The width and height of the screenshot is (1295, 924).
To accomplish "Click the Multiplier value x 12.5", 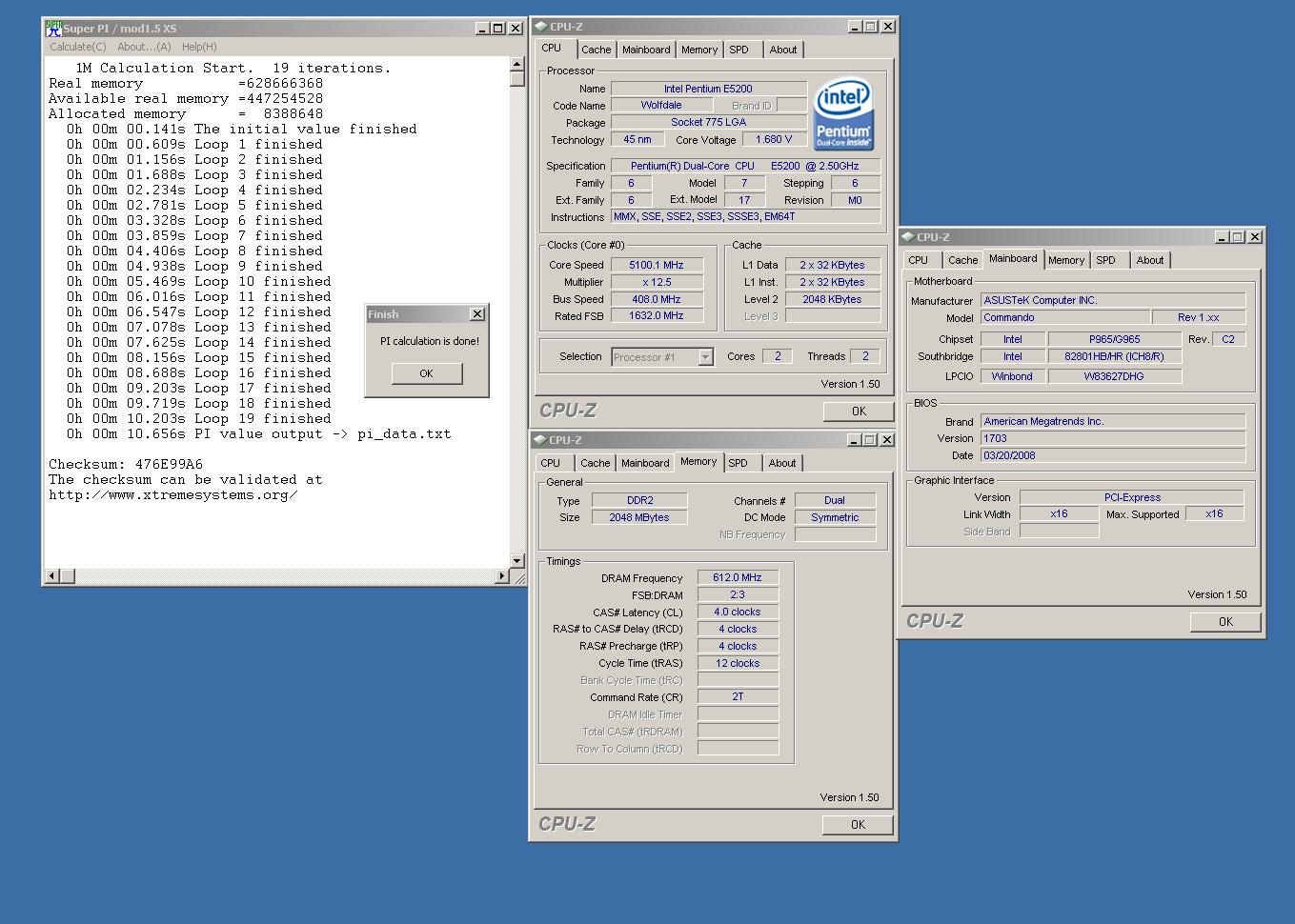I will click(657, 282).
